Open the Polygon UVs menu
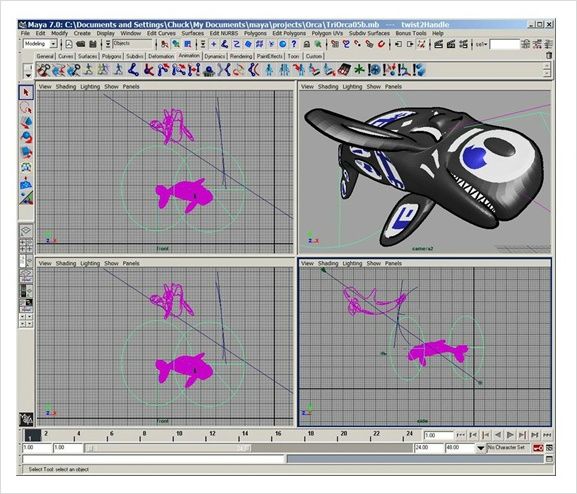 pos(327,33)
